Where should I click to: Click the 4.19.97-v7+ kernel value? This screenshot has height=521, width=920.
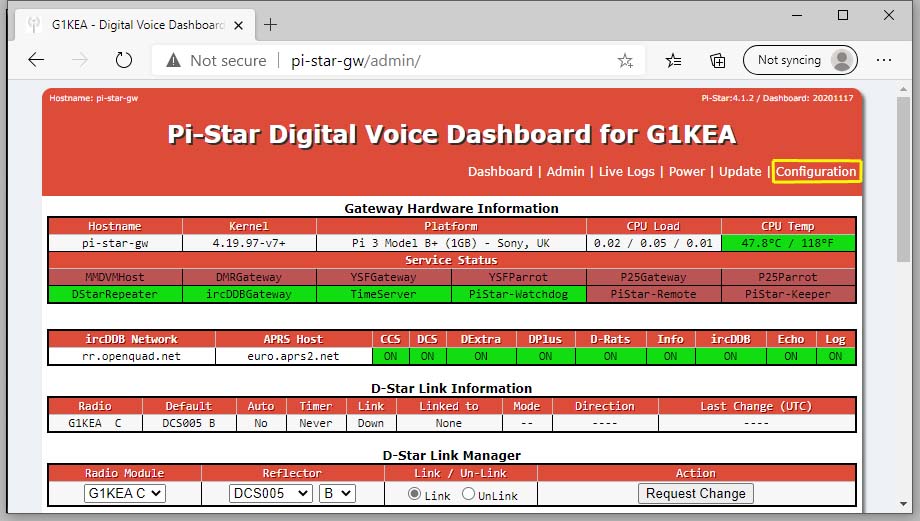click(x=249, y=243)
